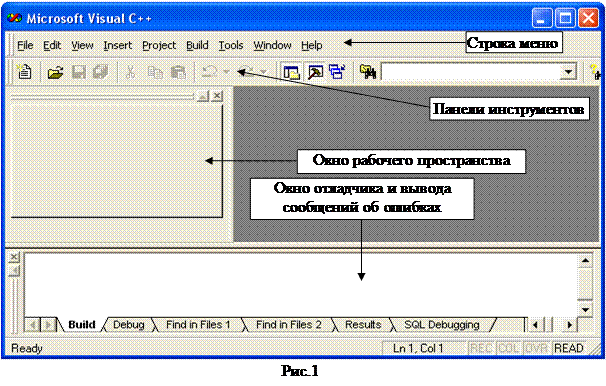Open the Window menu

tap(272, 46)
